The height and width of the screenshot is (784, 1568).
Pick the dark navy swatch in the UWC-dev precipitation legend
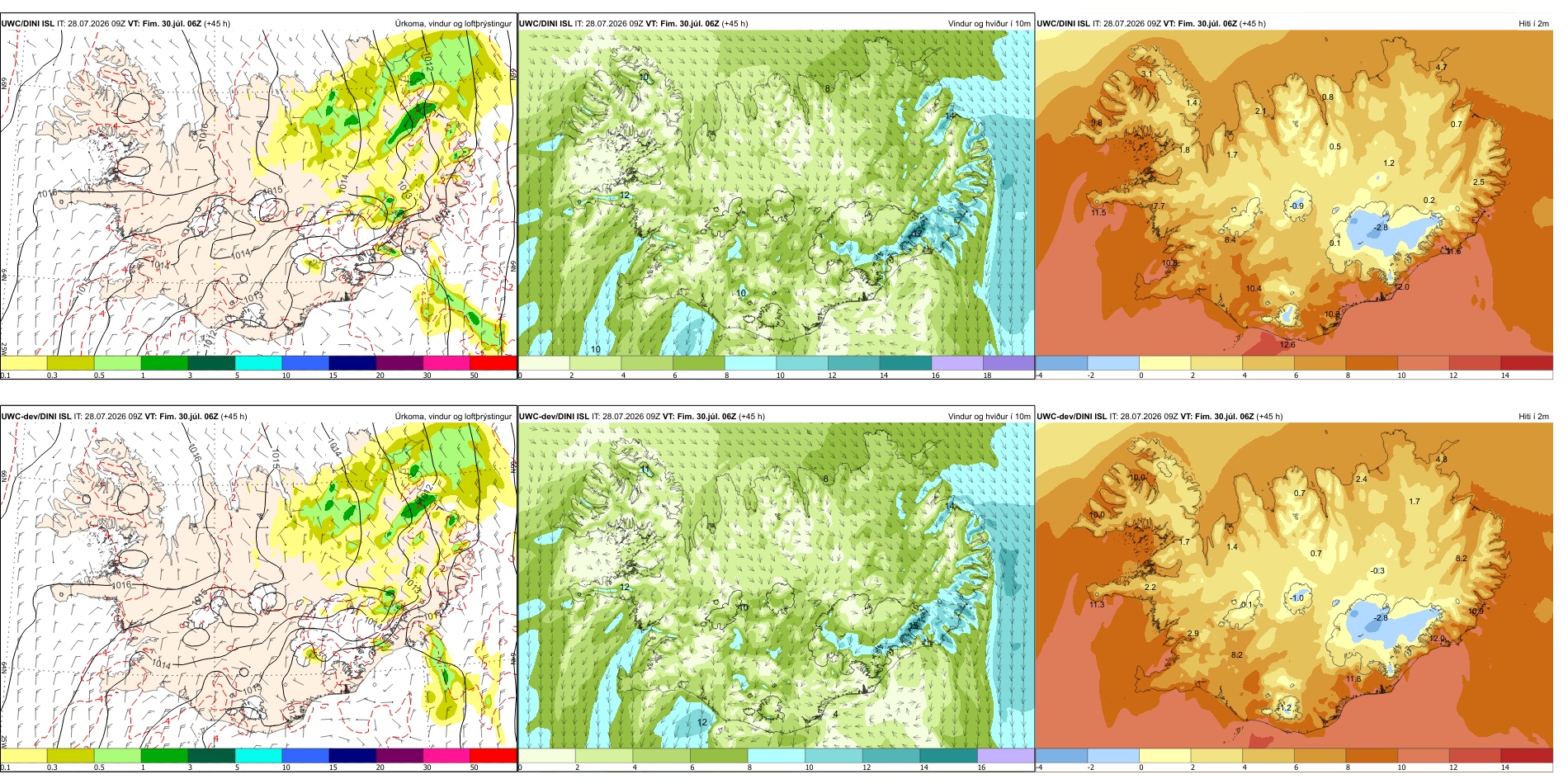click(352, 755)
